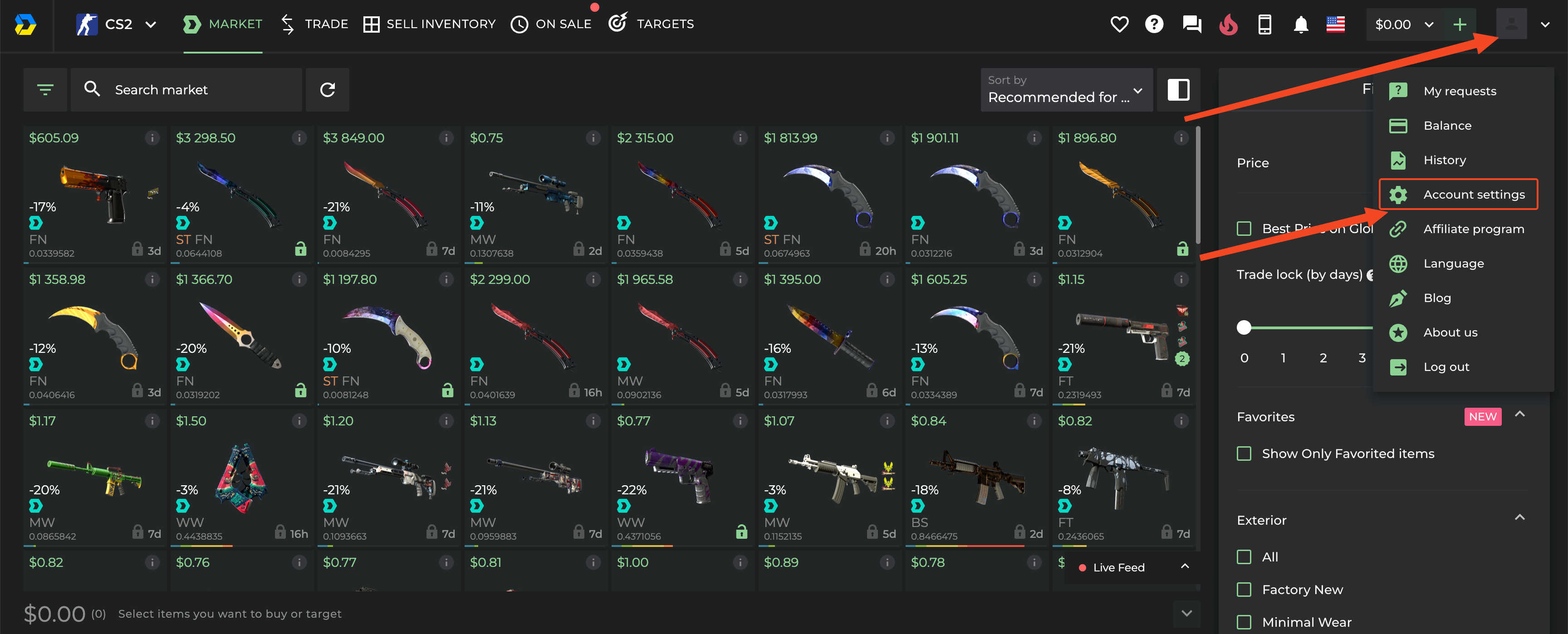Open the Sort by Recommended dropdown
This screenshot has width=1568, height=634.
pos(1066,89)
